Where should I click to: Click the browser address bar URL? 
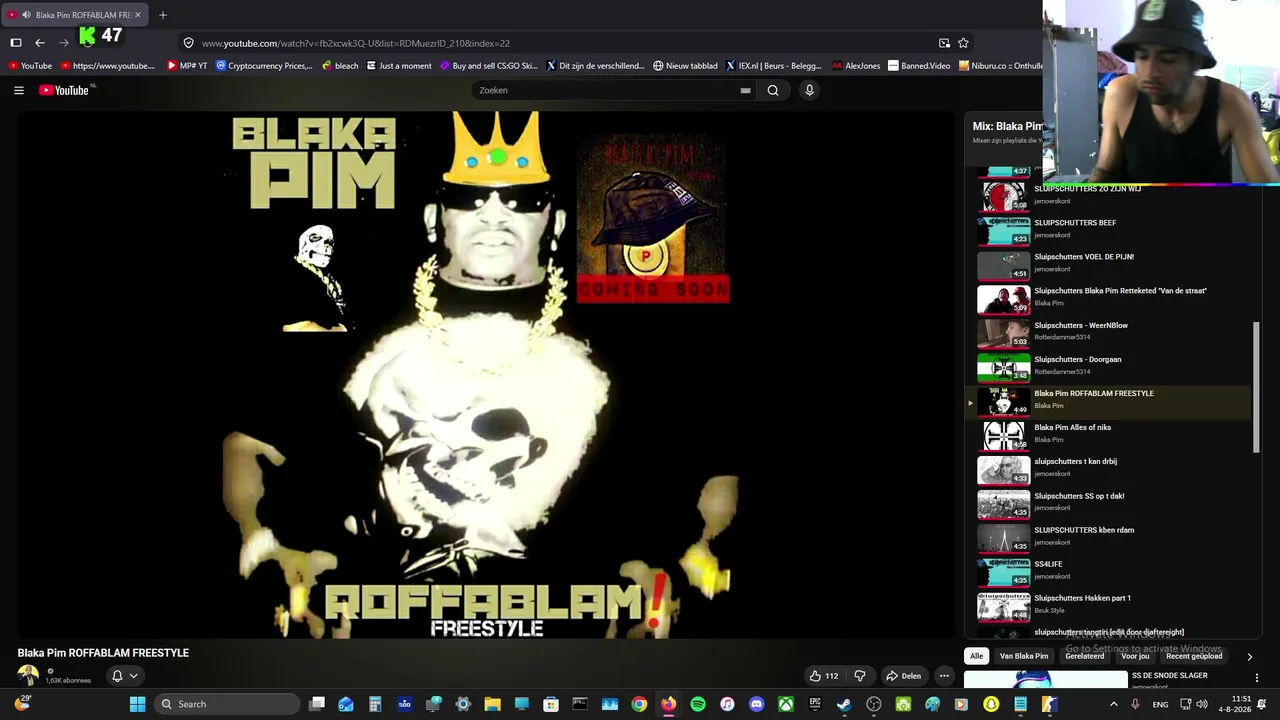[x=356, y=43]
